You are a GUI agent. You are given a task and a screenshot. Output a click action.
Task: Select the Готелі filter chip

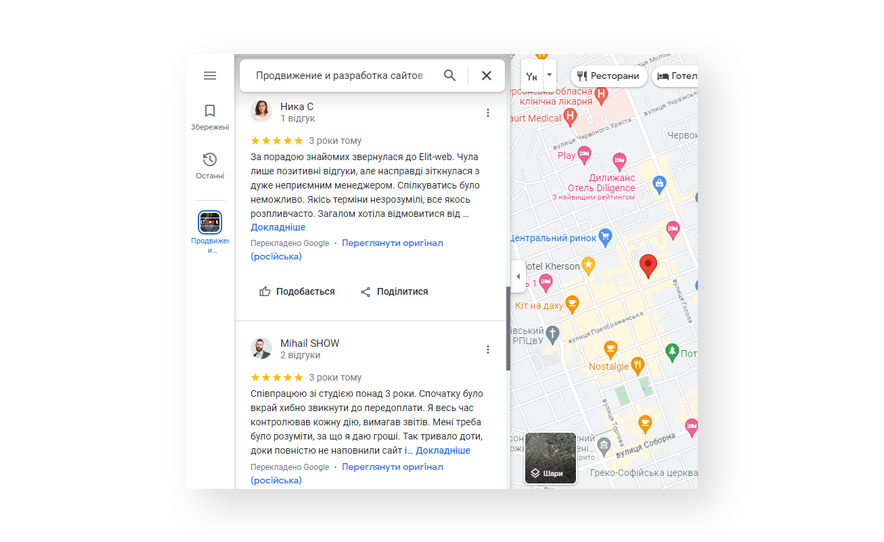pyautogui.click(x=676, y=76)
